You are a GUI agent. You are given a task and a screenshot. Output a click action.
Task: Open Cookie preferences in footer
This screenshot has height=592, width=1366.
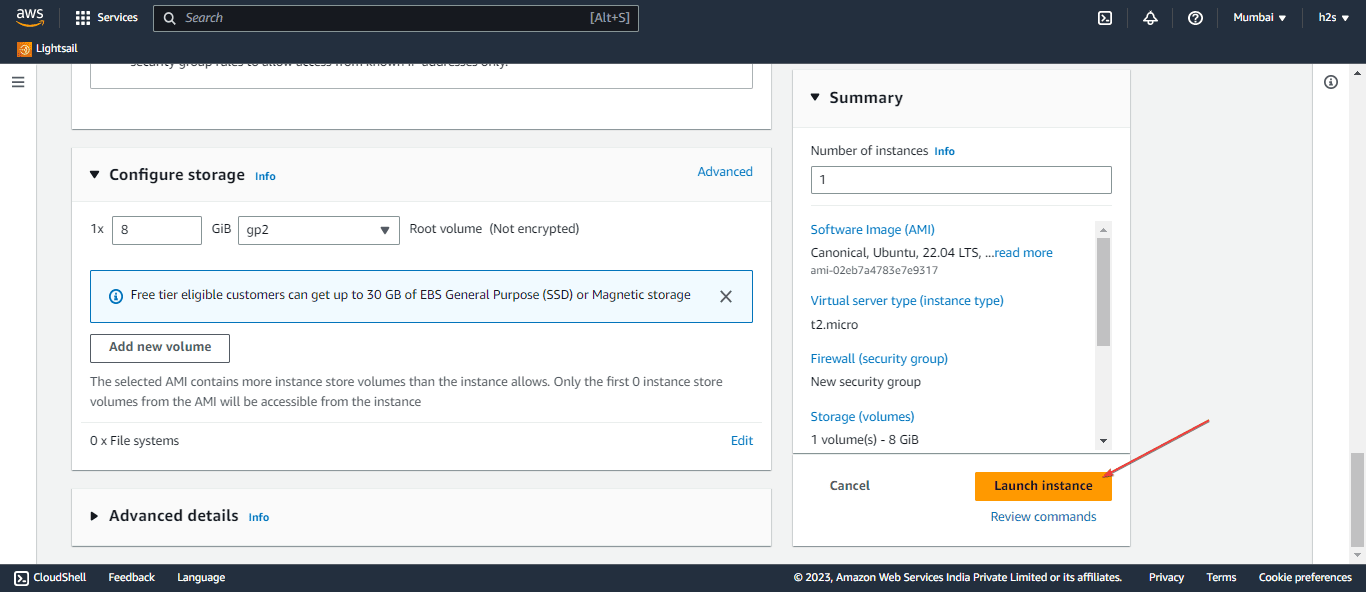coord(1305,577)
